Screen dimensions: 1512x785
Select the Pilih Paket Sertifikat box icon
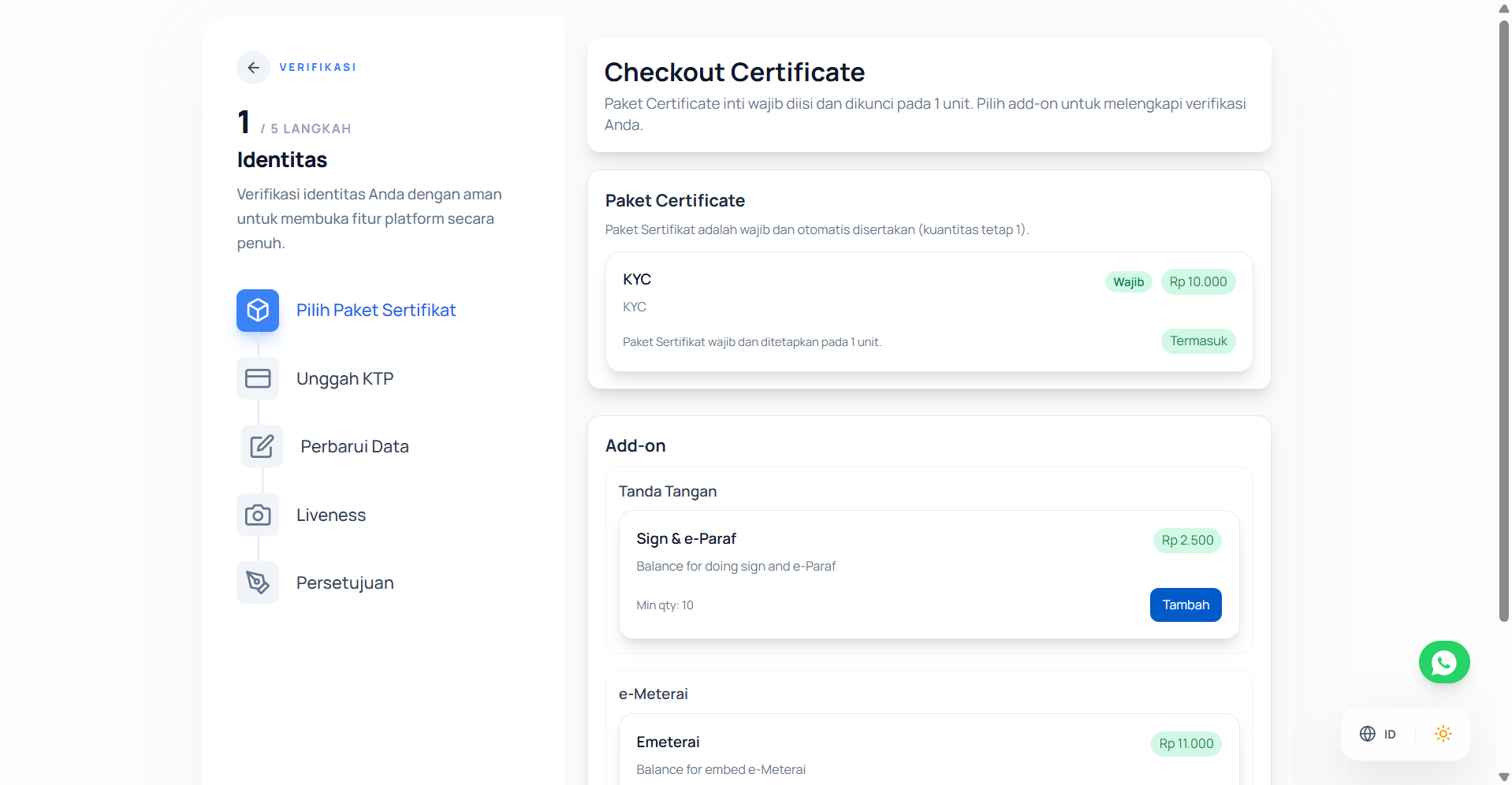258,311
